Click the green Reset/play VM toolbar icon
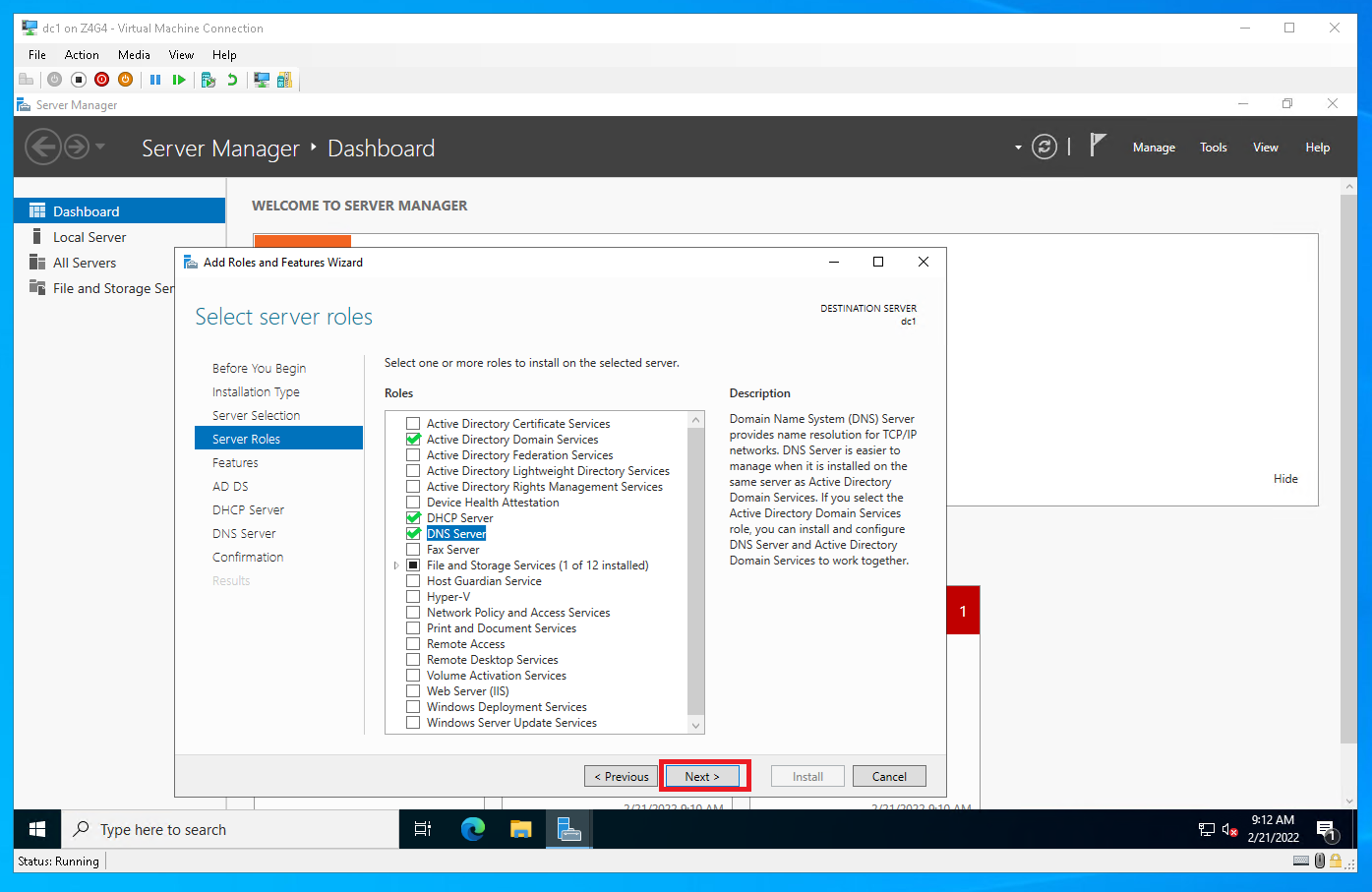The width and height of the screenshot is (1372, 892). [x=179, y=80]
